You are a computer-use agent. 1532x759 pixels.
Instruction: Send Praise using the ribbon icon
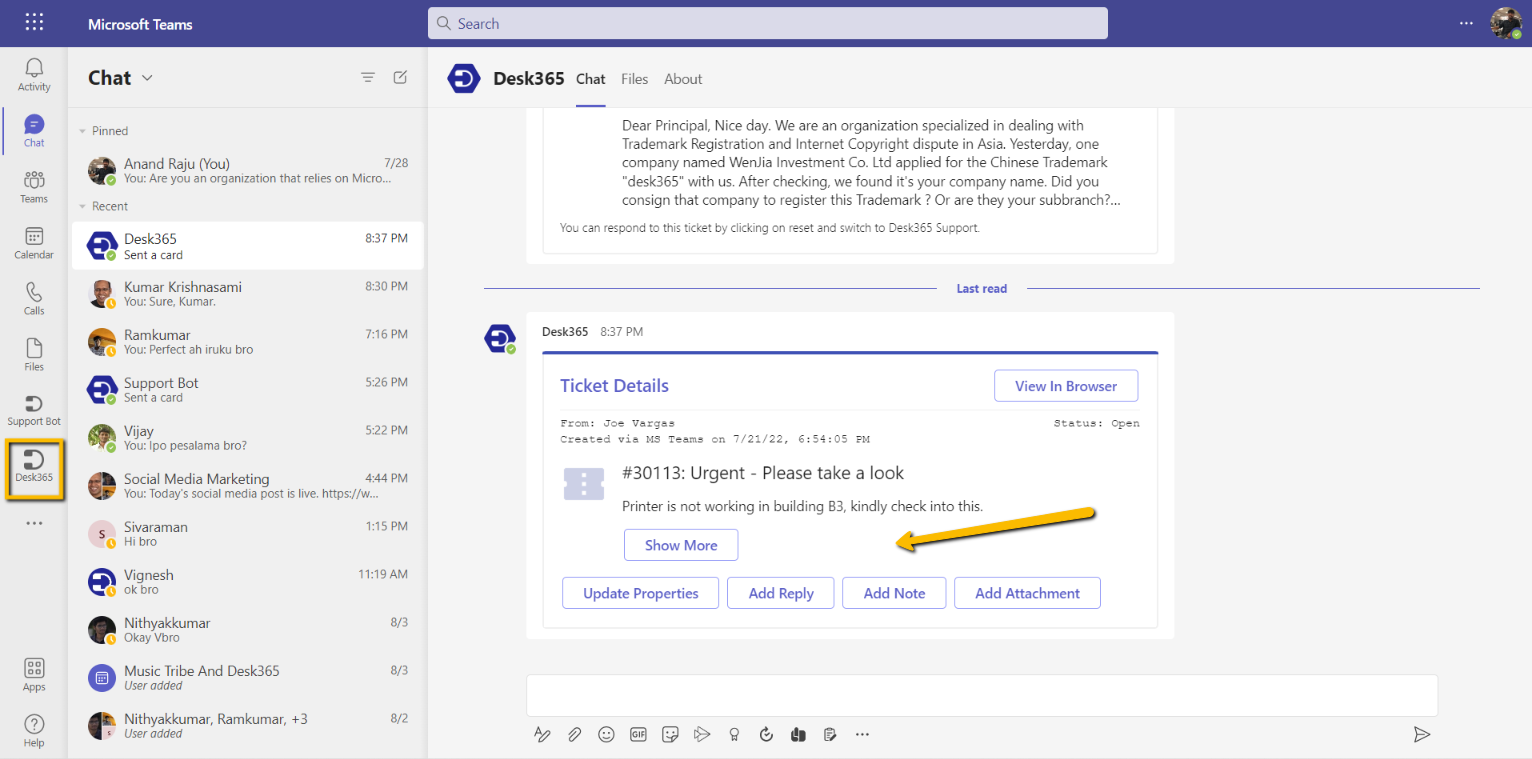734,734
